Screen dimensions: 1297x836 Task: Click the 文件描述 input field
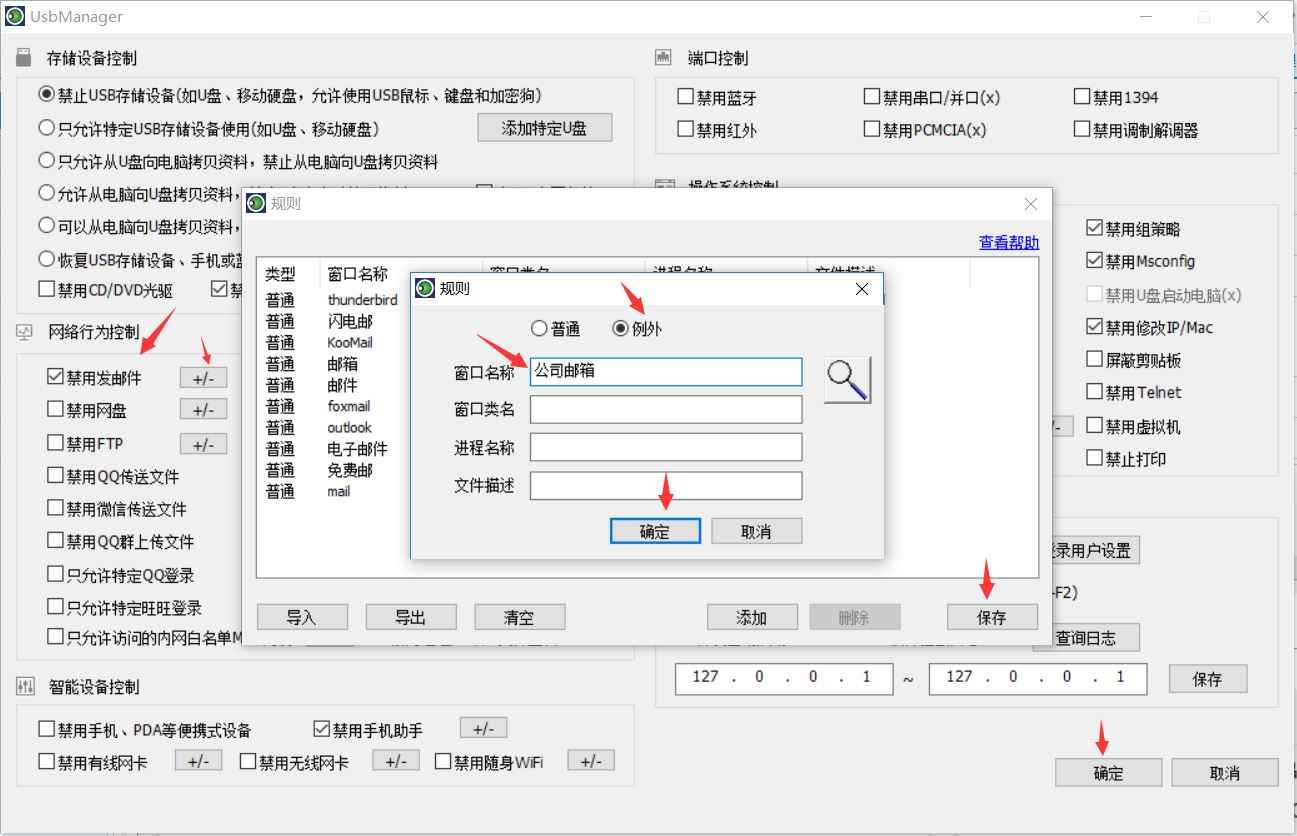pos(666,486)
